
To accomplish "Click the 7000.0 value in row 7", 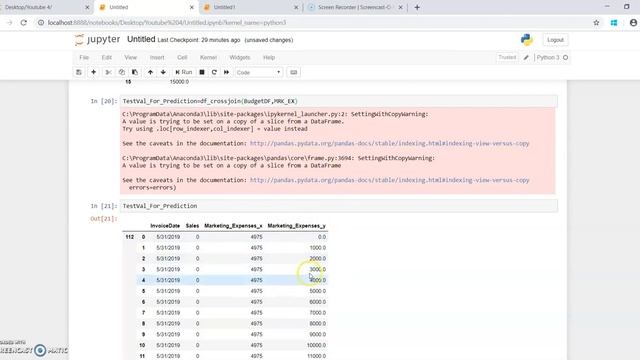I will (x=318, y=313).
